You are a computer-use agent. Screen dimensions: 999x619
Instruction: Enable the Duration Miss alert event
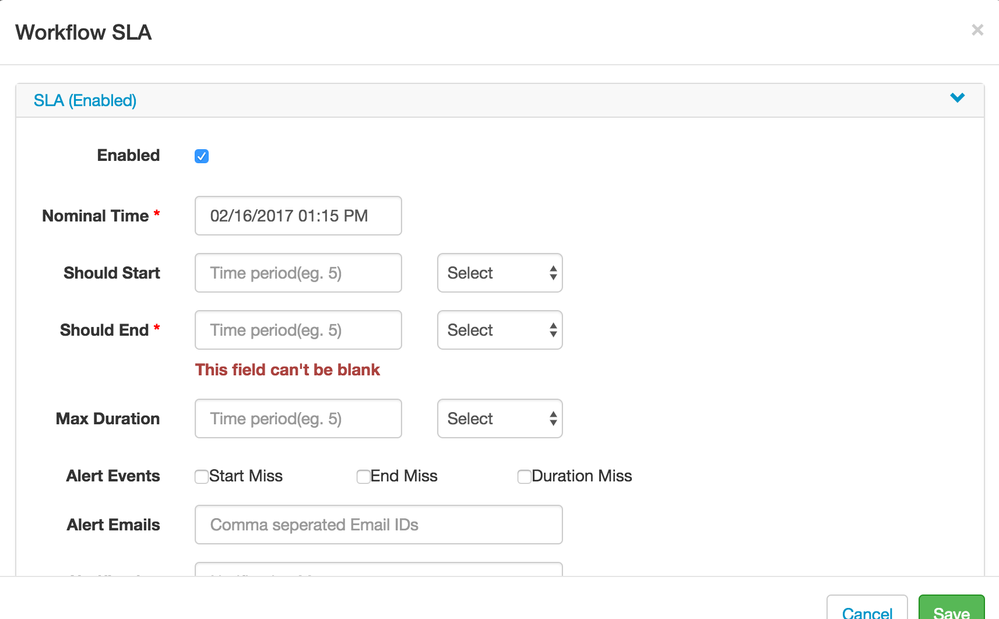pos(524,477)
